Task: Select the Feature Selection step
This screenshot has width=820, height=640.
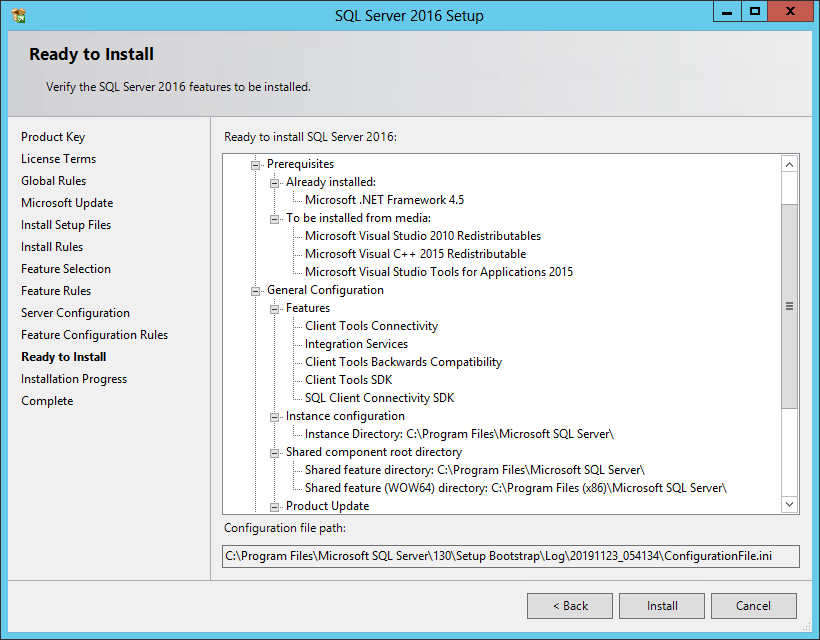Action: coord(66,269)
